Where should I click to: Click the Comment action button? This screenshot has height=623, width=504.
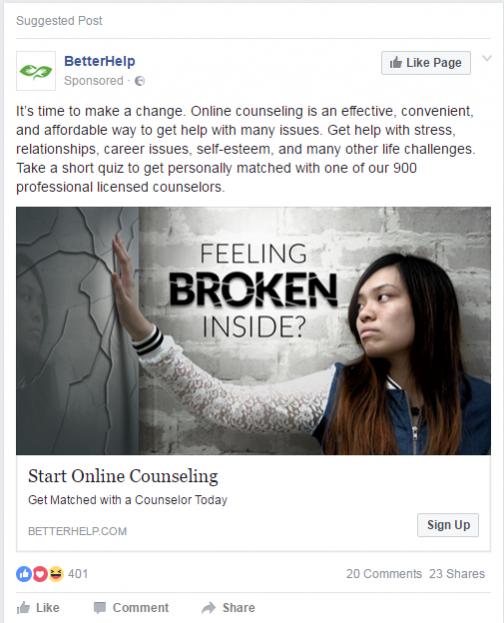[131, 608]
